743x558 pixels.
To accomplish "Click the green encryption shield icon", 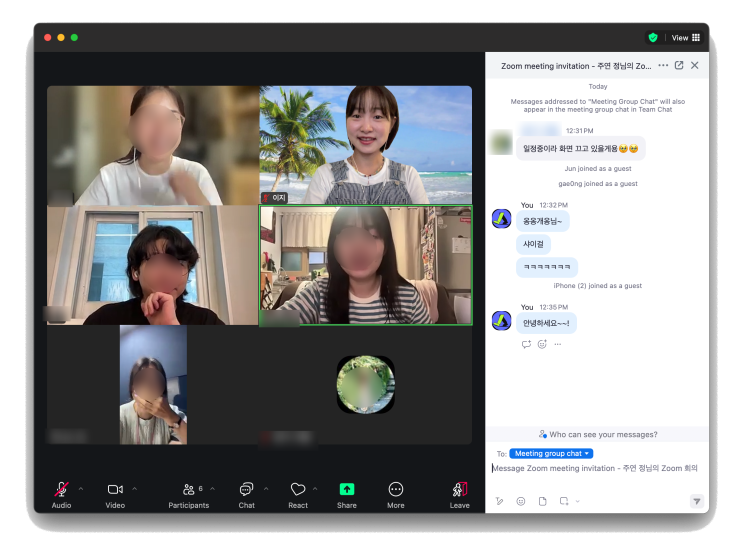I will [653, 38].
